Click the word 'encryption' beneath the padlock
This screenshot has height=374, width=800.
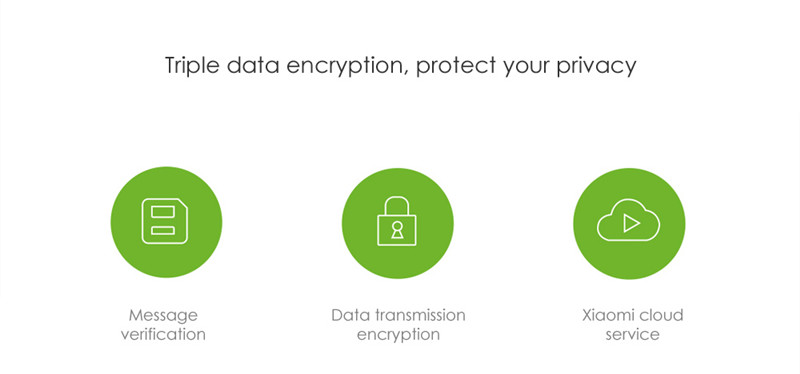(x=398, y=335)
